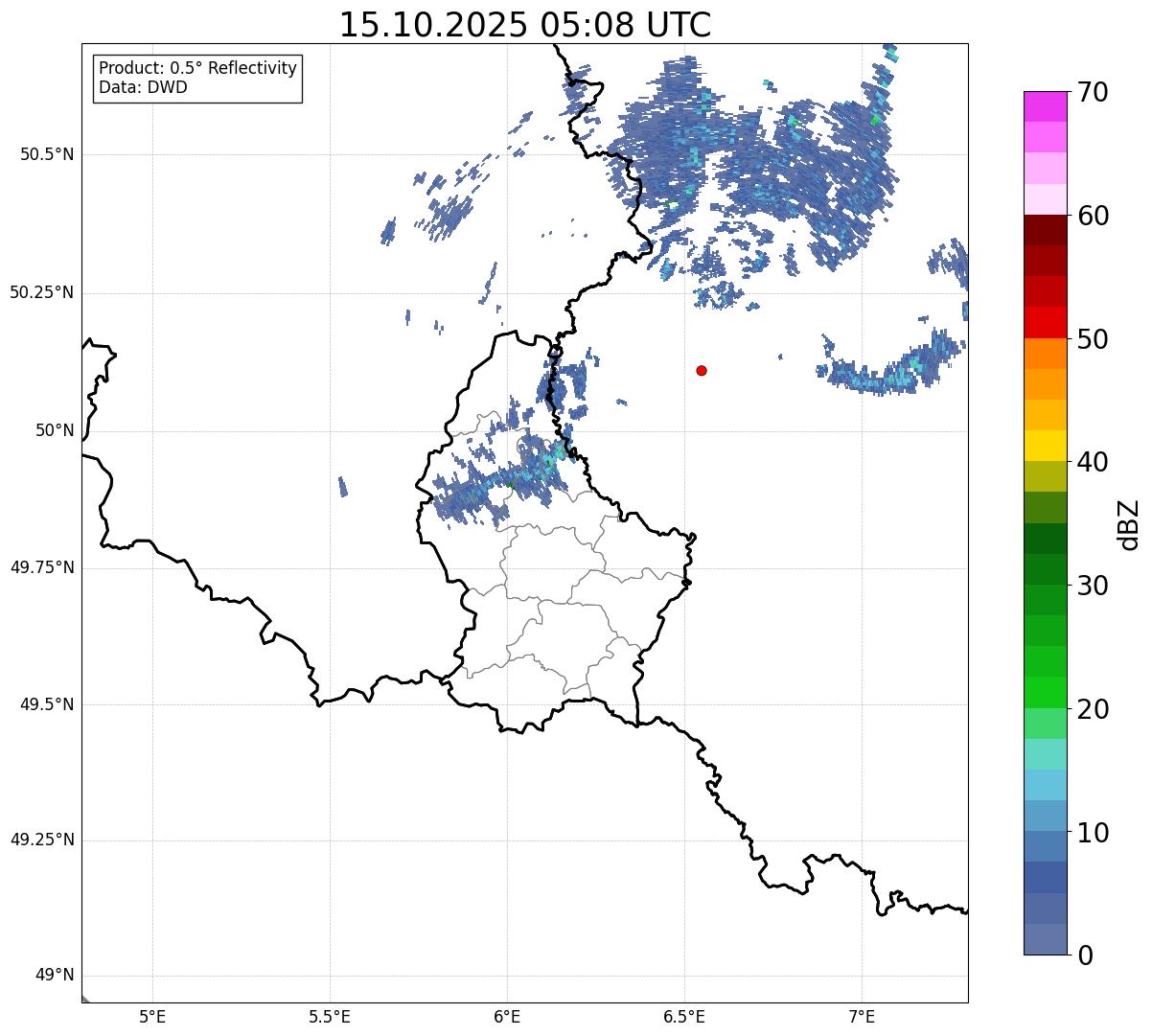Click the "49°N" latitude label
This screenshot has height=1036, width=1152.
(x=55, y=976)
